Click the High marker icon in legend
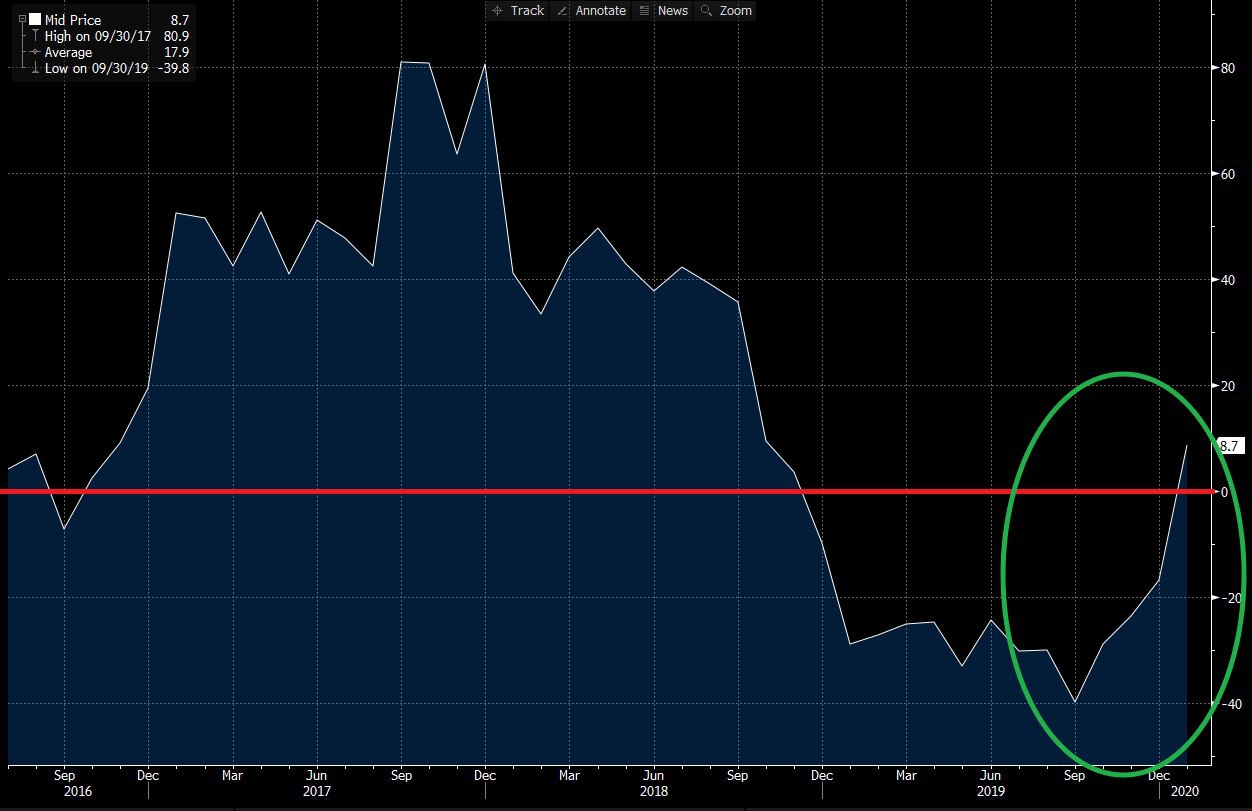This screenshot has height=811, width=1252. 36,36
